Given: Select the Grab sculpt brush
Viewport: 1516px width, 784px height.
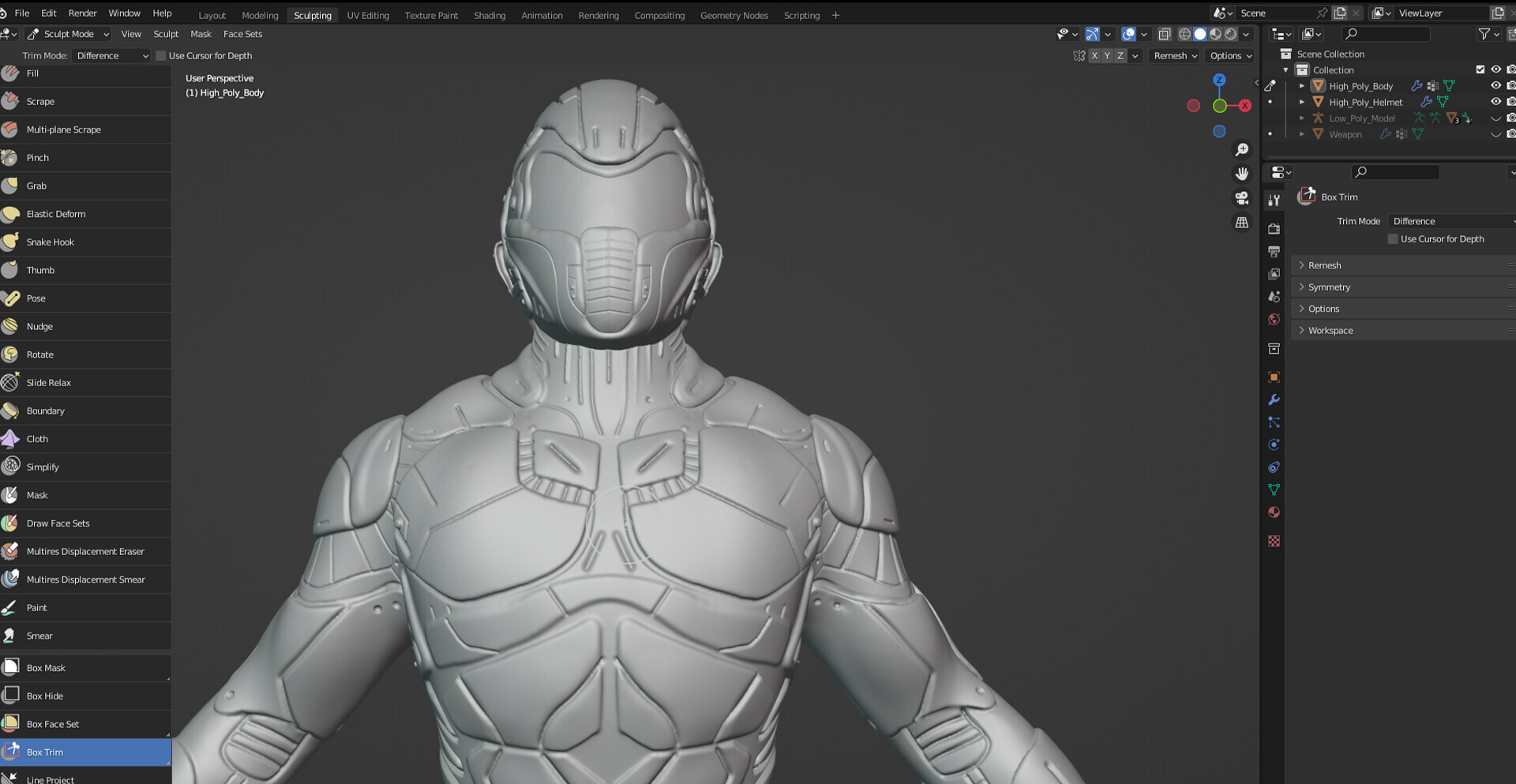Looking at the screenshot, I should coord(36,186).
